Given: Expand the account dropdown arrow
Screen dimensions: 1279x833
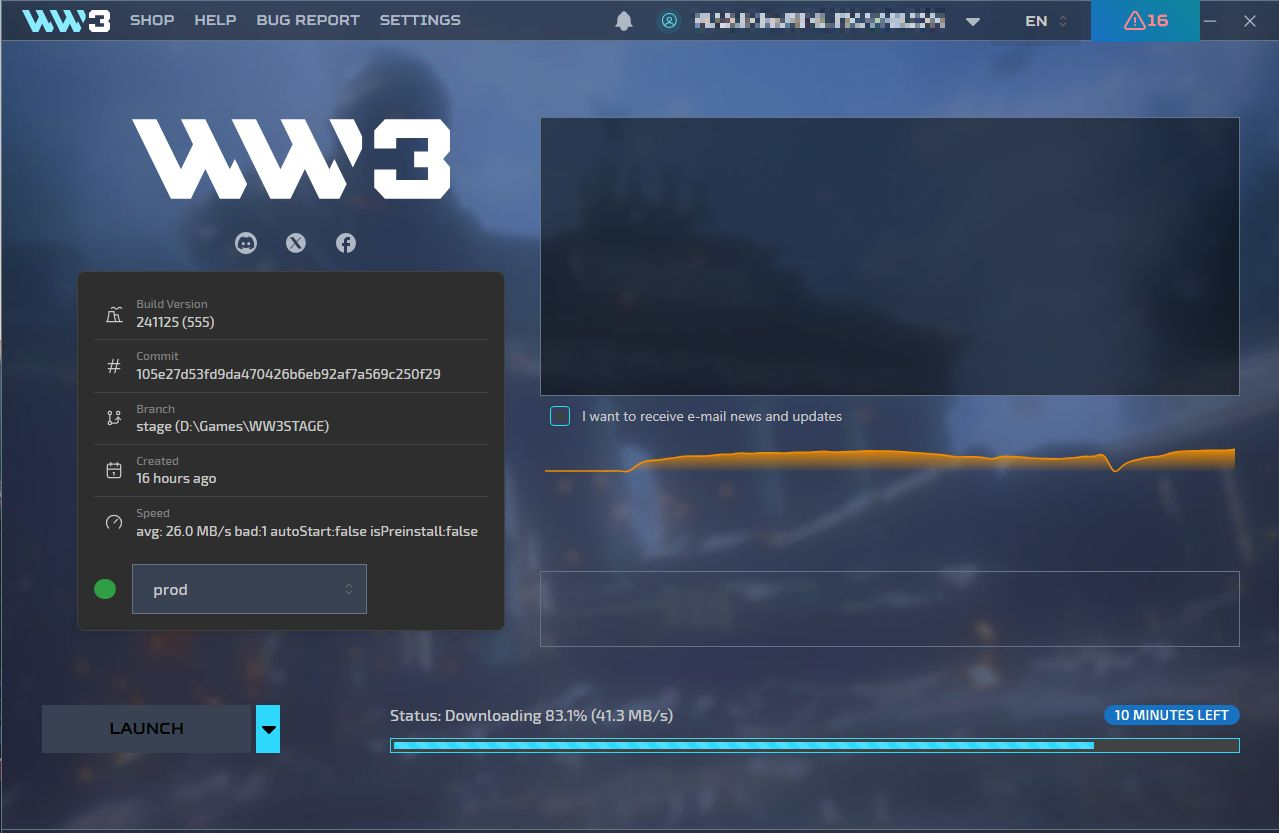Looking at the screenshot, I should pyautogui.click(x=973, y=21).
